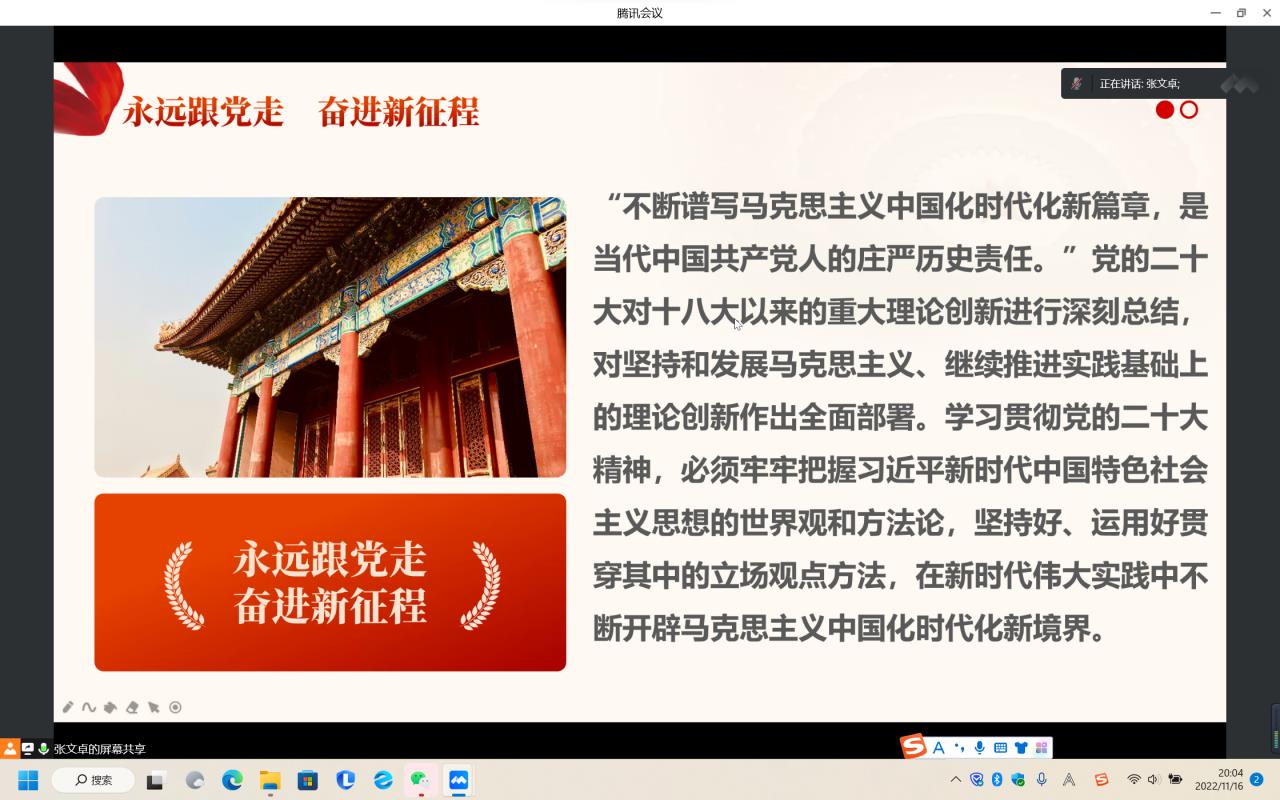Open the Sogou soft keyboard
Screen dimensions: 1280x800
[x=1000, y=747]
